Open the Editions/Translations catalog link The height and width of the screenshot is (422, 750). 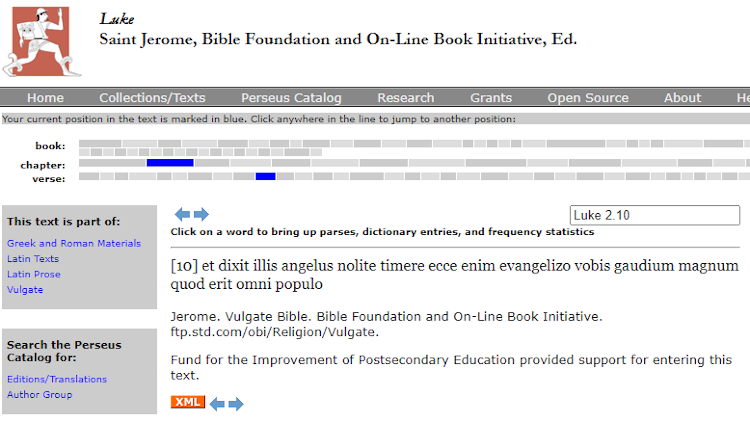(x=57, y=379)
